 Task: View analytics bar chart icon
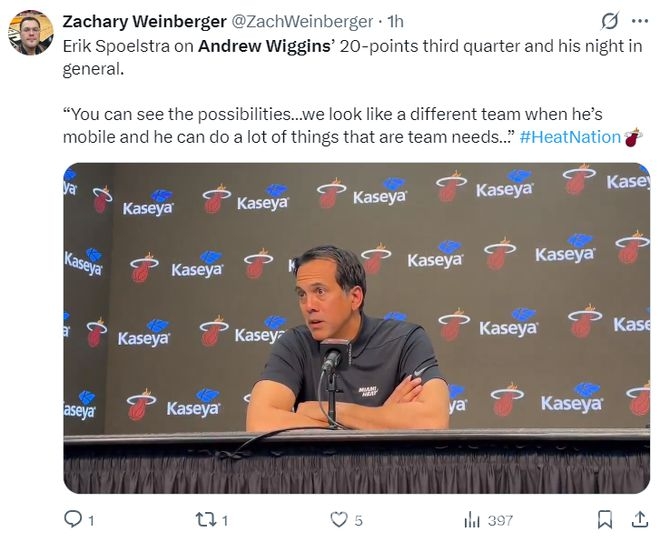point(472,521)
